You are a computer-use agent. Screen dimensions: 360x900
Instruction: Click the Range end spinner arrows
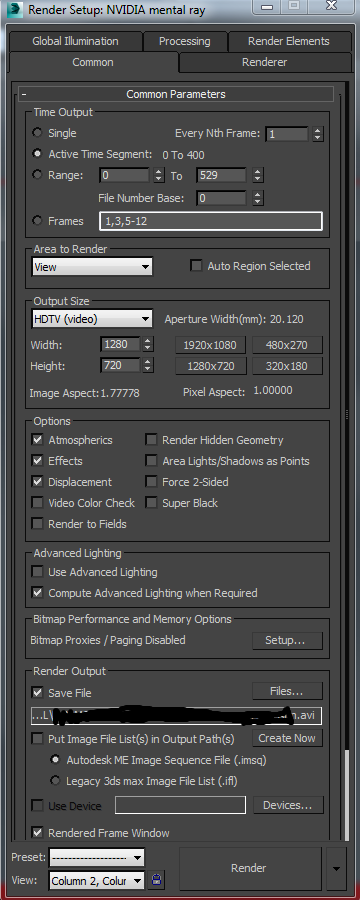pyautogui.click(x=258, y=175)
